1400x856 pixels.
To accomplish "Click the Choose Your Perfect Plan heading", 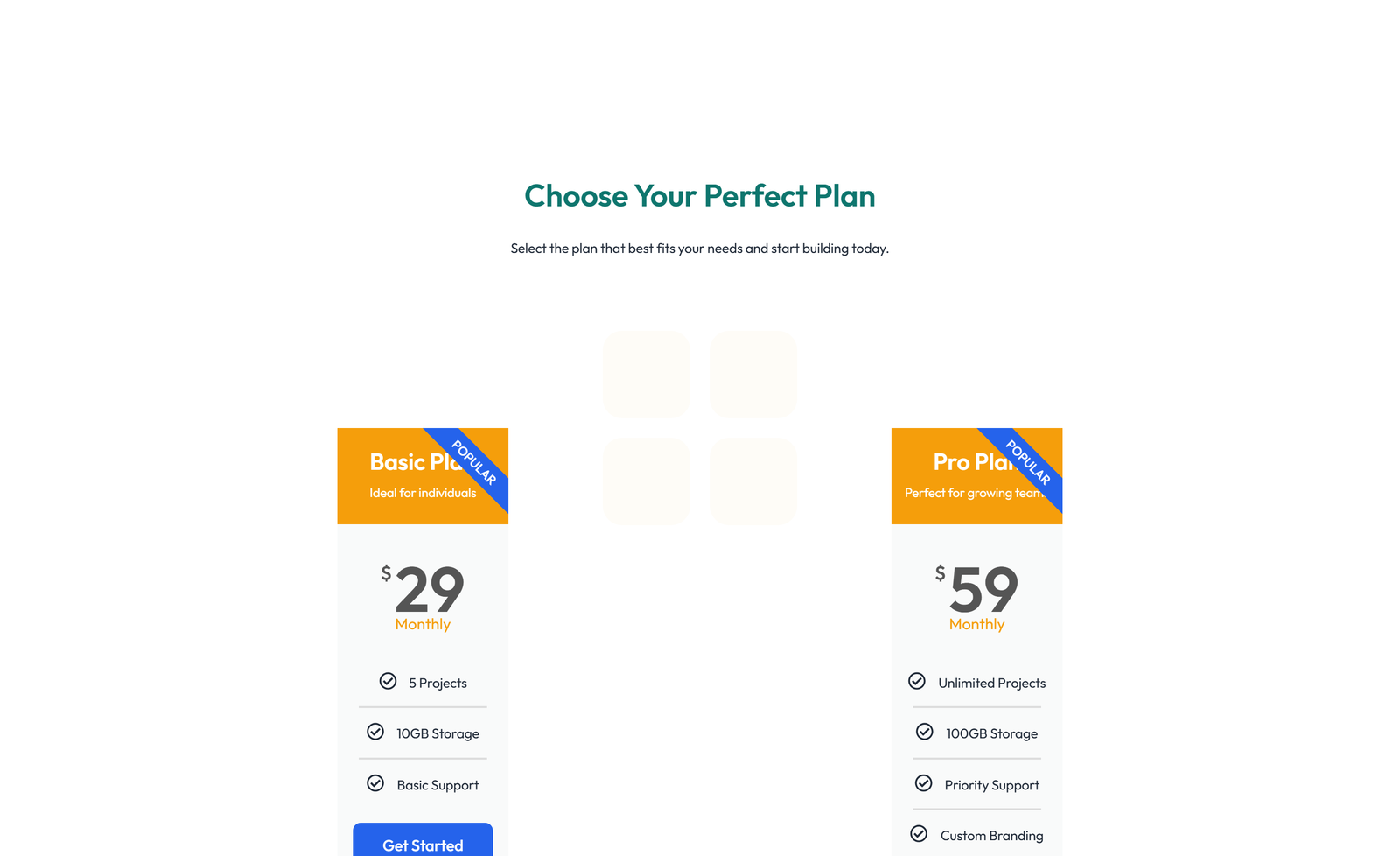I will [x=700, y=196].
